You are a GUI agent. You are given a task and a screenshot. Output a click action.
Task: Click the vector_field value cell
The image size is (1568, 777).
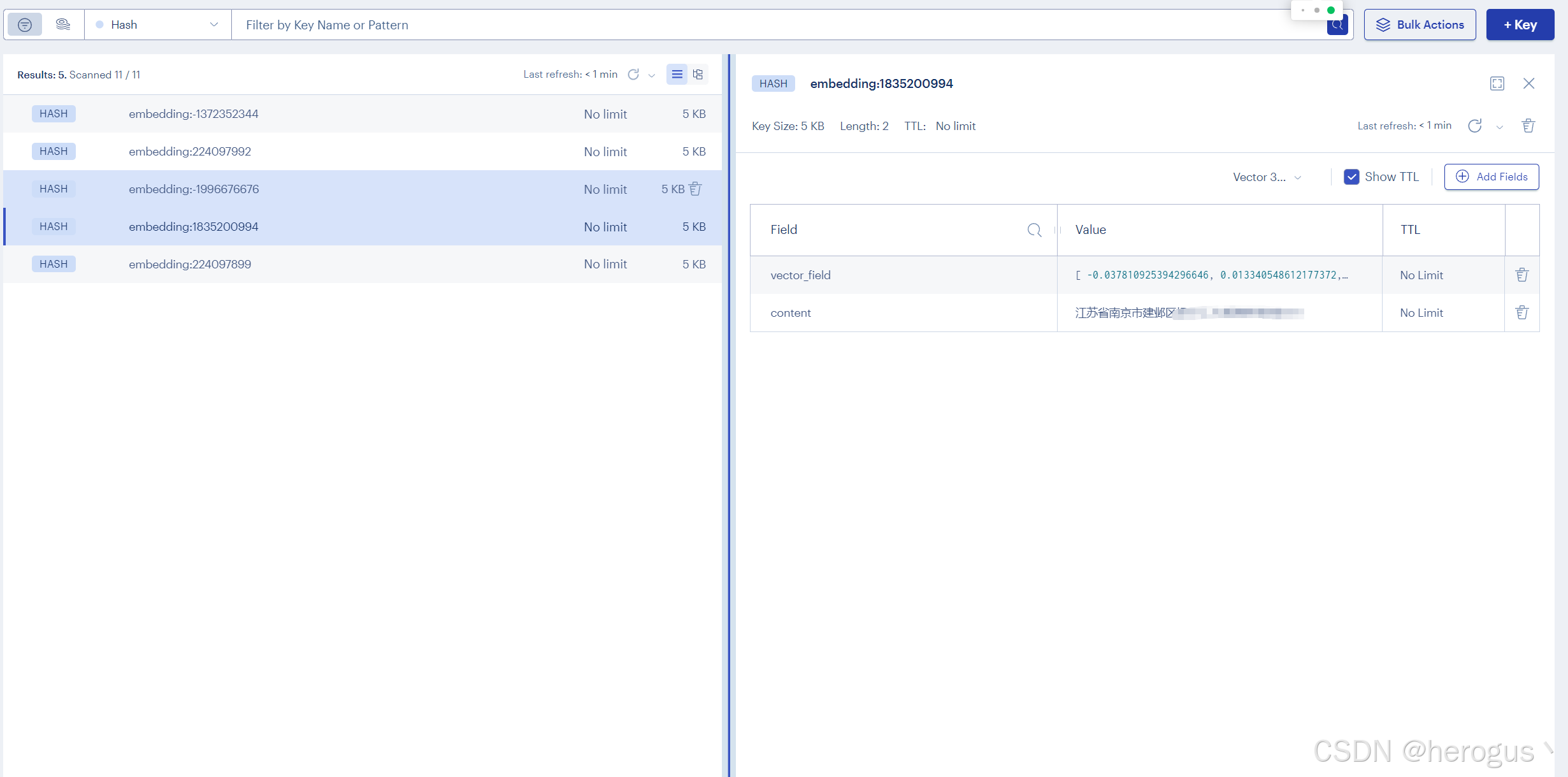tap(1219, 275)
